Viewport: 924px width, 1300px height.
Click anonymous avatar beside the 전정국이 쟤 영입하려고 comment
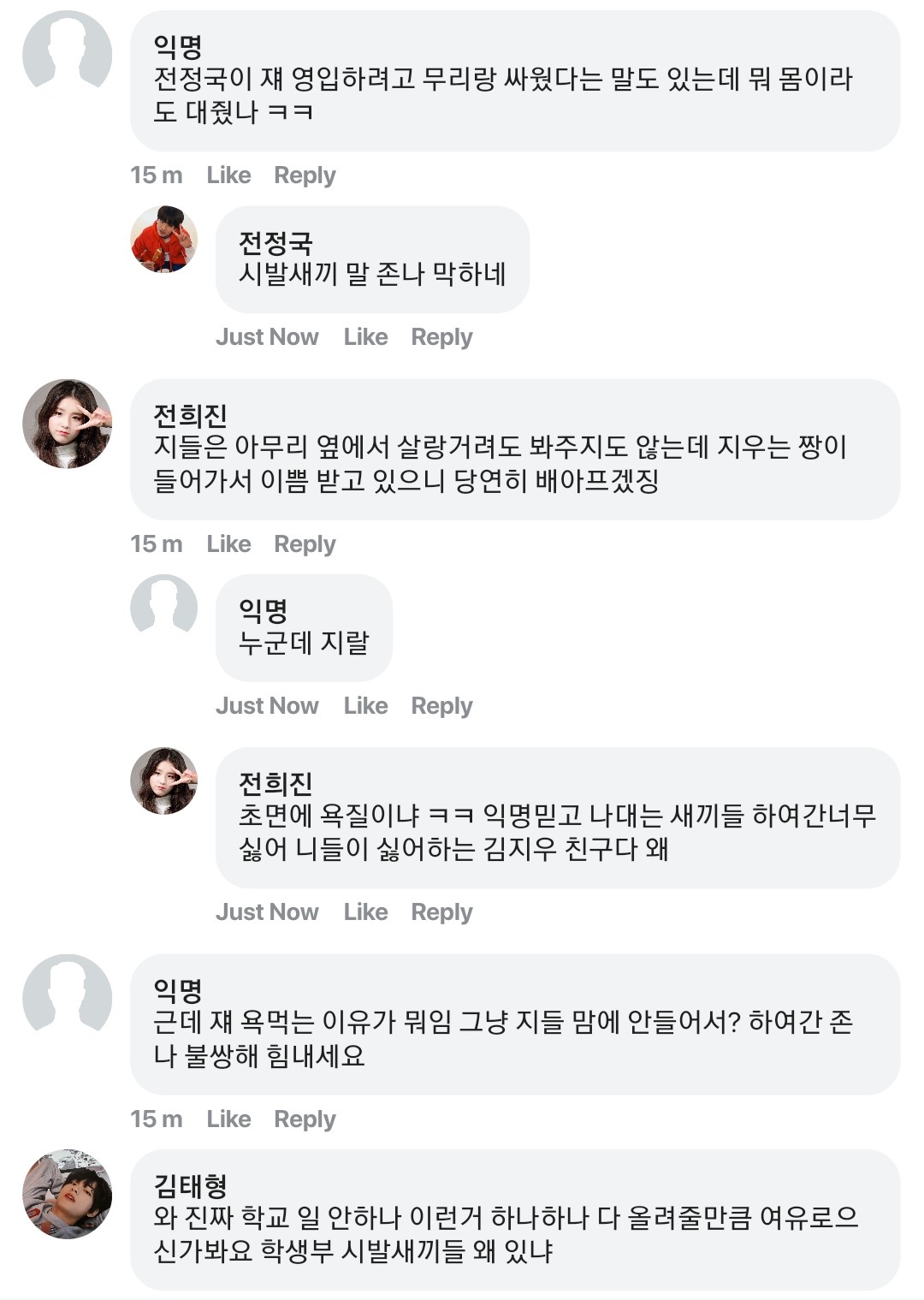click(67, 55)
